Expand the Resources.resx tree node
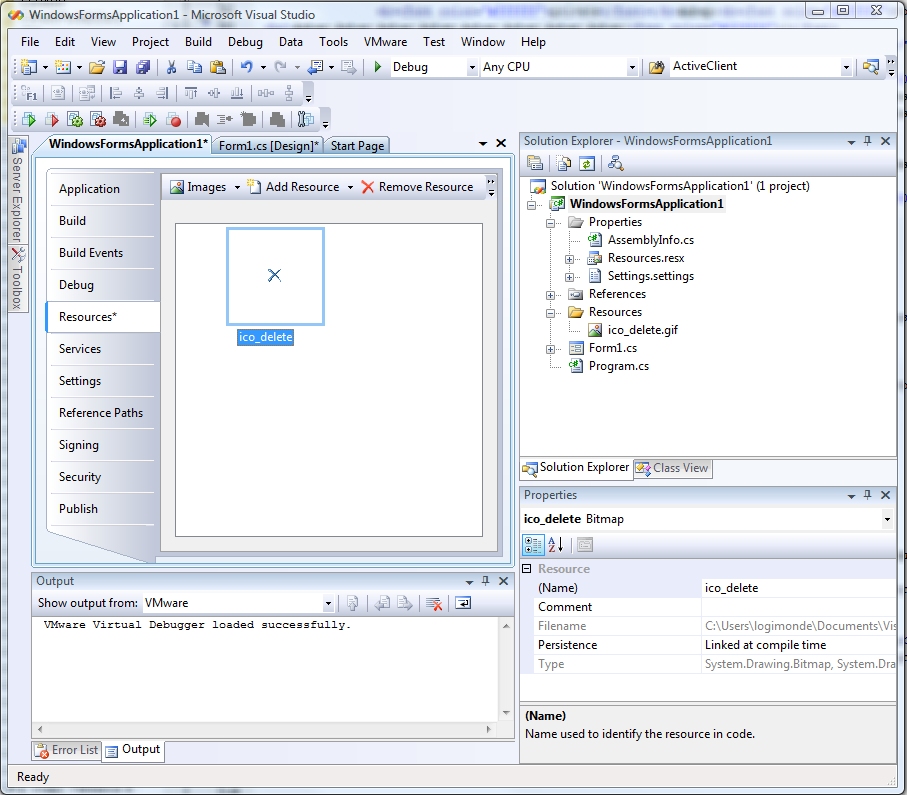Screen dimensions: 907x795 click(x=569, y=258)
